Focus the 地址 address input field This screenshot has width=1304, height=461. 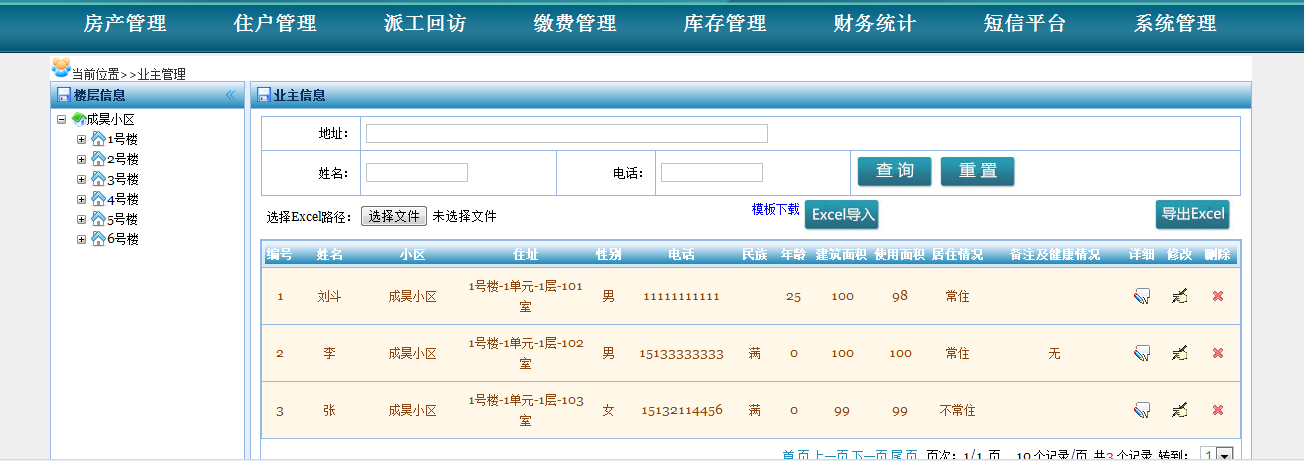(x=567, y=134)
